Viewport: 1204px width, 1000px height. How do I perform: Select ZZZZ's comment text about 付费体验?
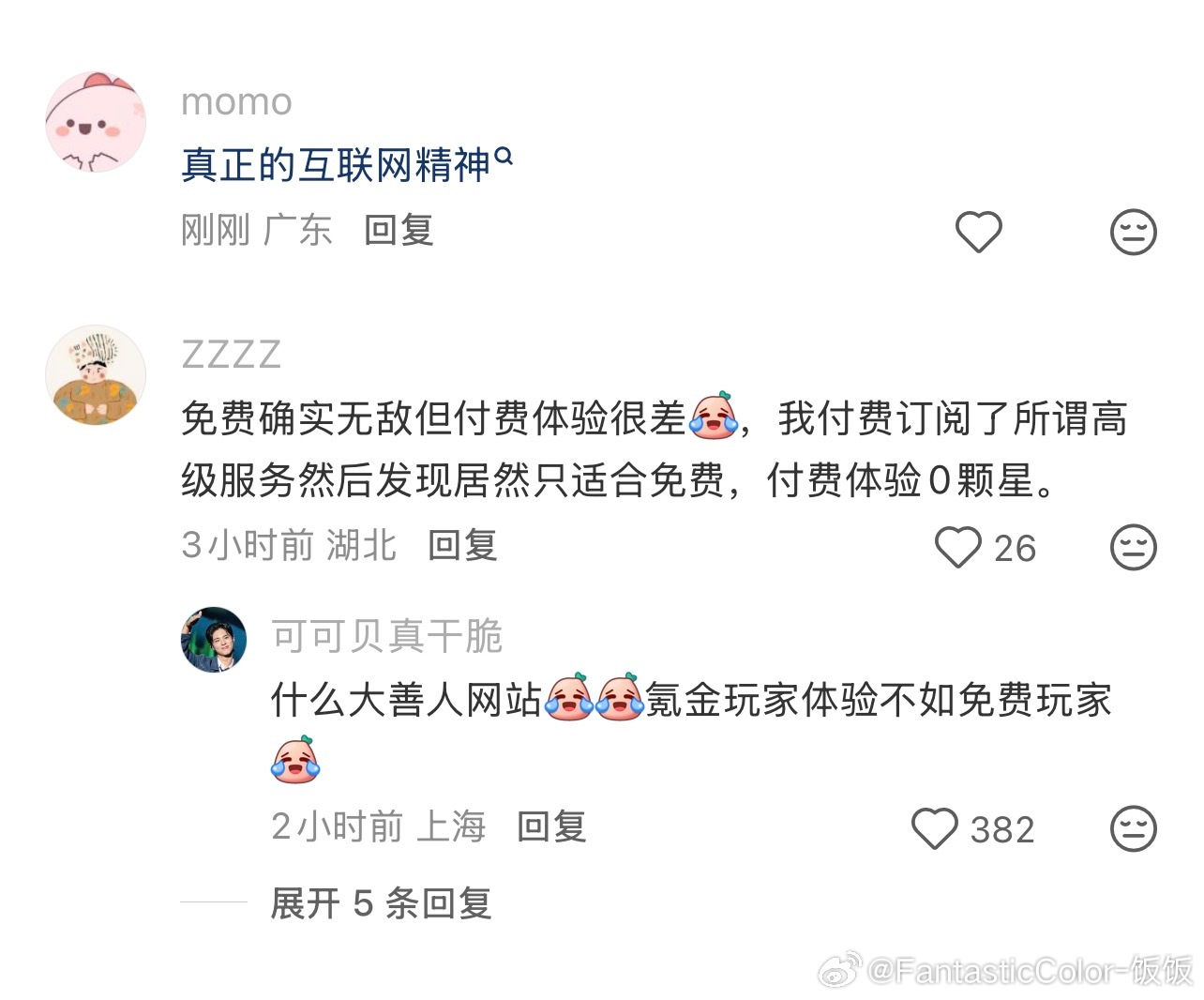pyautogui.click(x=654, y=449)
